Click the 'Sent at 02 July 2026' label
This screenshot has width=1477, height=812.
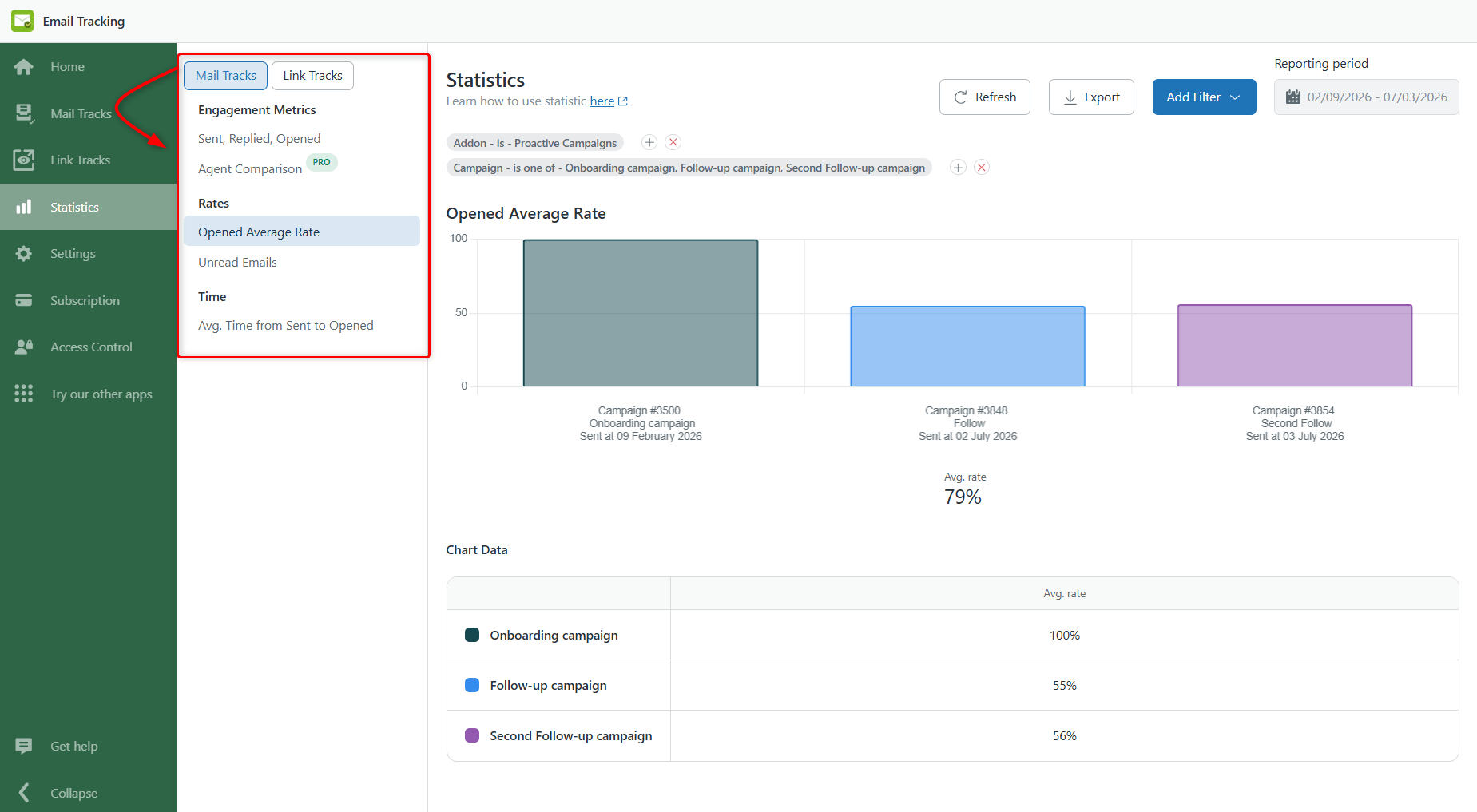click(x=967, y=436)
